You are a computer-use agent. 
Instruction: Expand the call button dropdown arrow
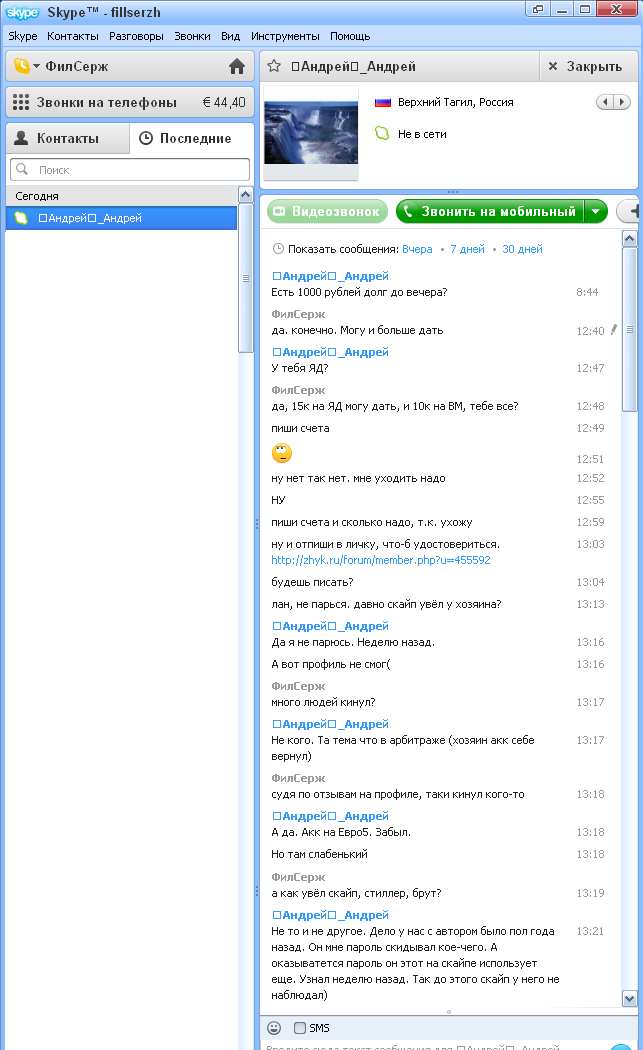tap(595, 212)
